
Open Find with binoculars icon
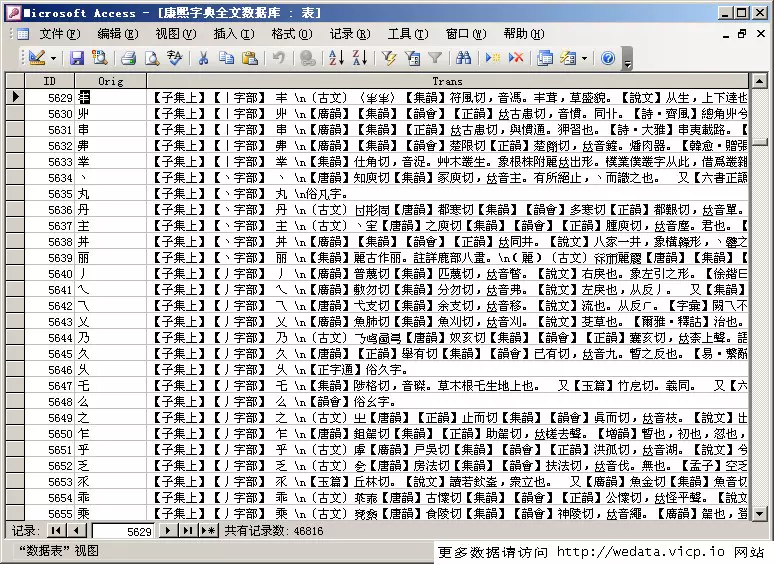click(x=464, y=58)
